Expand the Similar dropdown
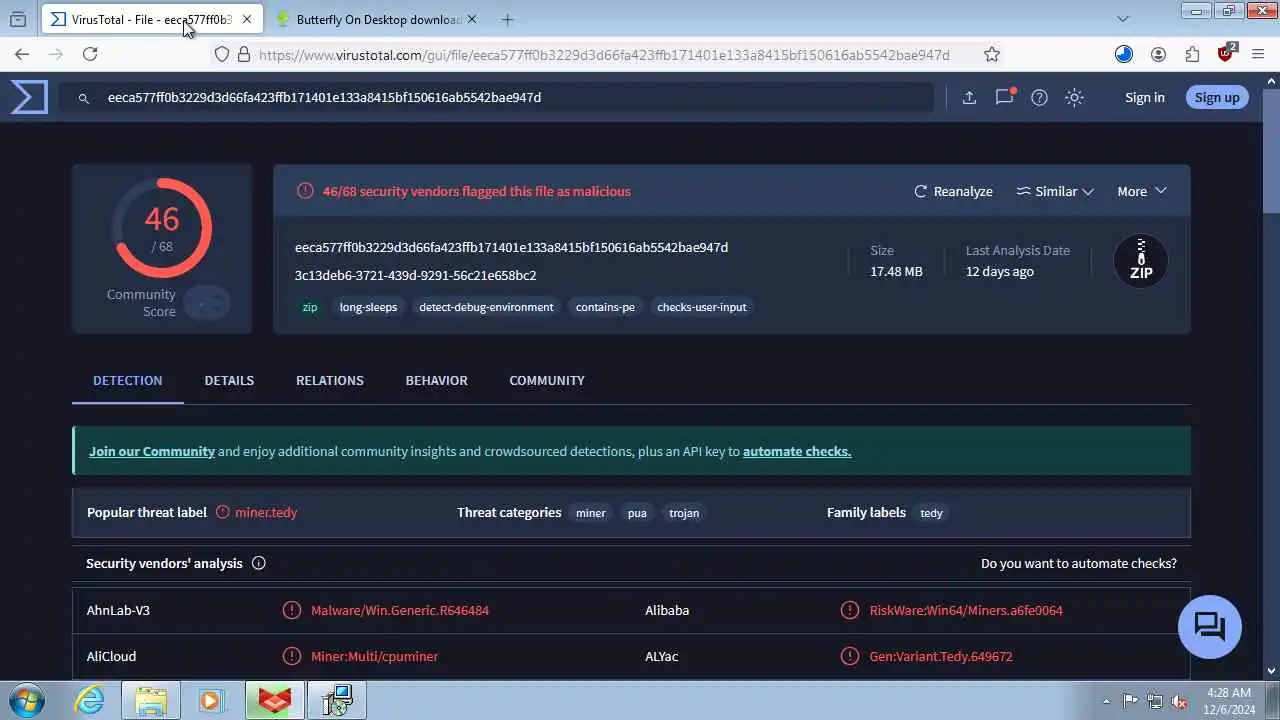This screenshot has height=720, width=1280. (x=1055, y=191)
